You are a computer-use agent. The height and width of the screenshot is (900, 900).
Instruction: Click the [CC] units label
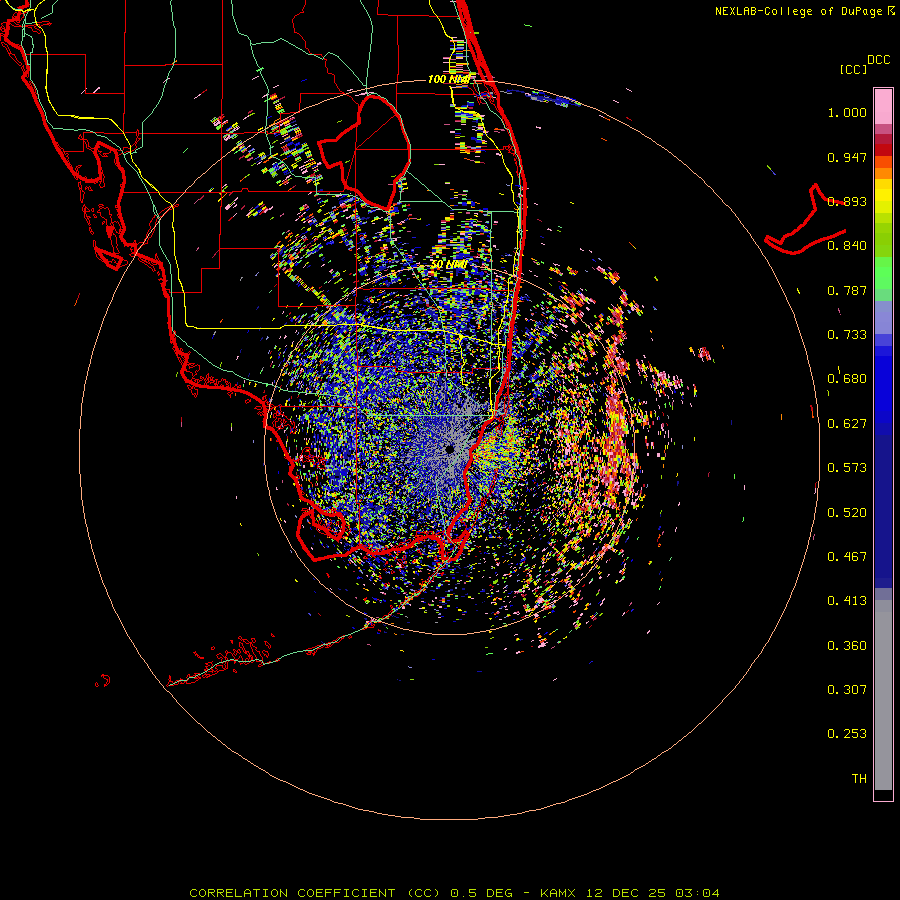[853, 69]
